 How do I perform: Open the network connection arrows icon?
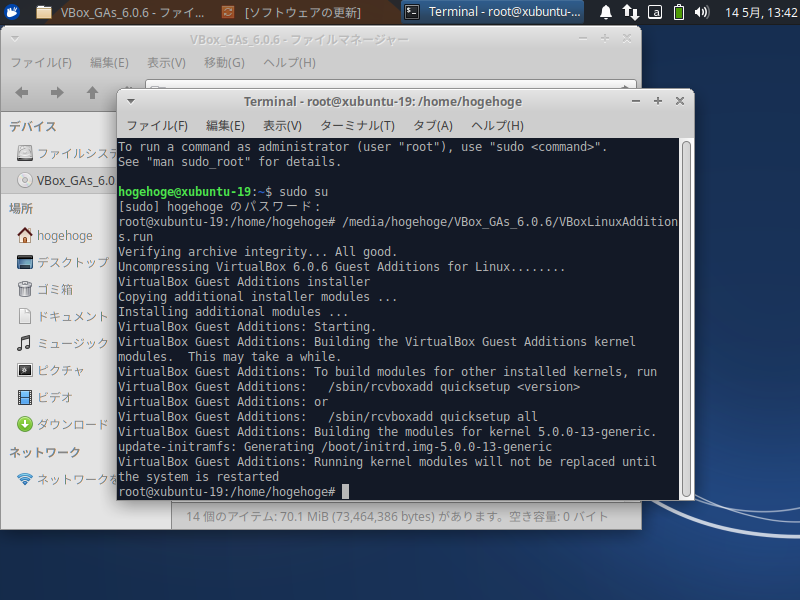coord(630,12)
